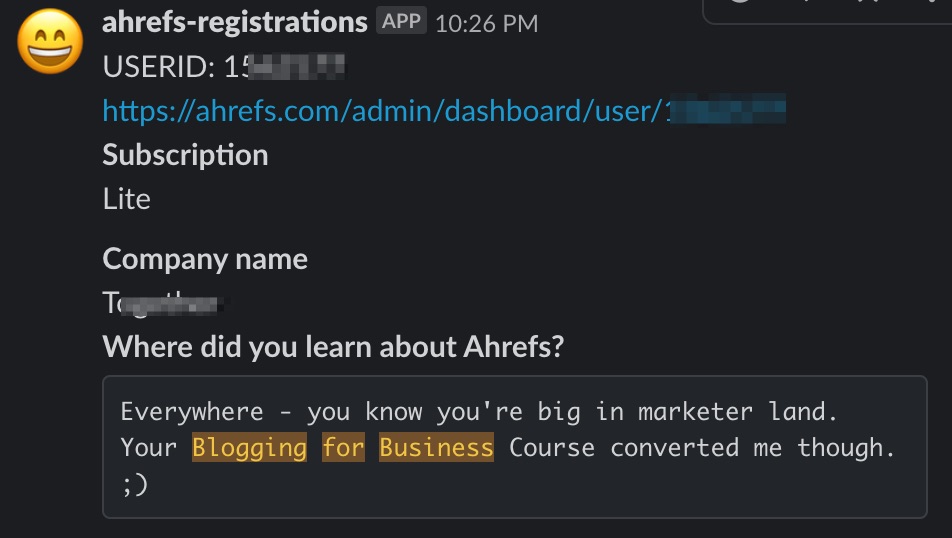The image size is (952, 538).
Task: Click the message actions toolbar at top right
Action: pyautogui.click(x=828, y=10)
